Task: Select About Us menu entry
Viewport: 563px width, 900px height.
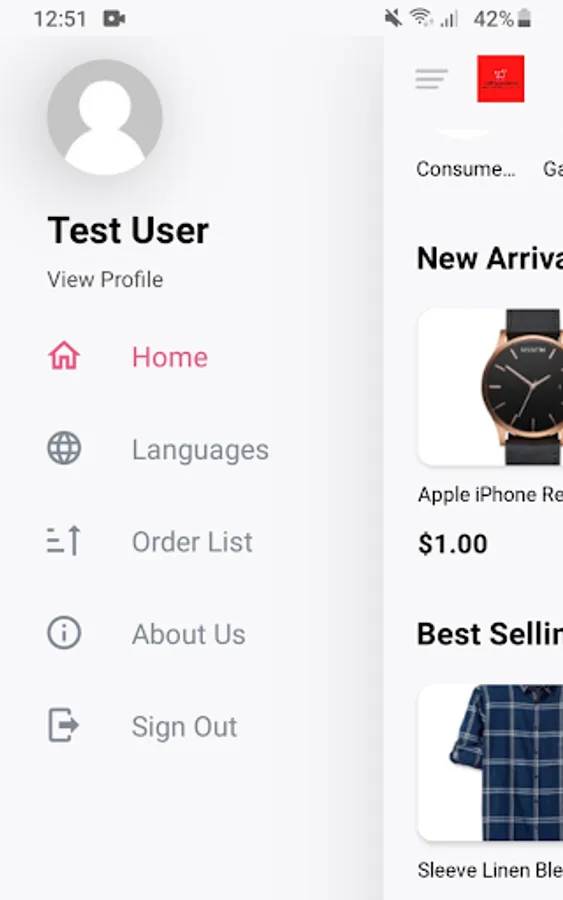Action: coord(189,634)
